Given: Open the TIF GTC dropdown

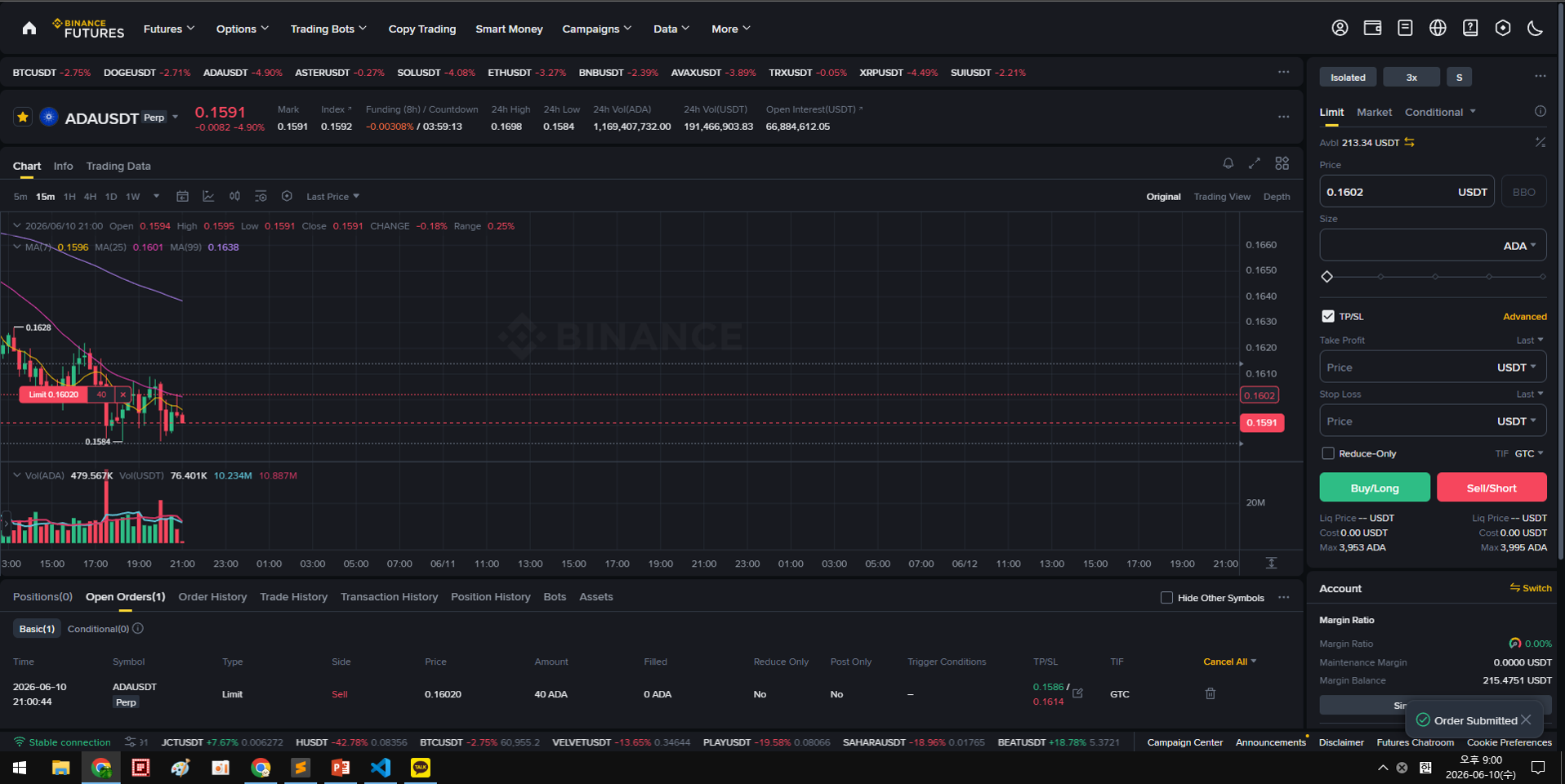Looking at the screenshot, I should (x=1529, y=453).
